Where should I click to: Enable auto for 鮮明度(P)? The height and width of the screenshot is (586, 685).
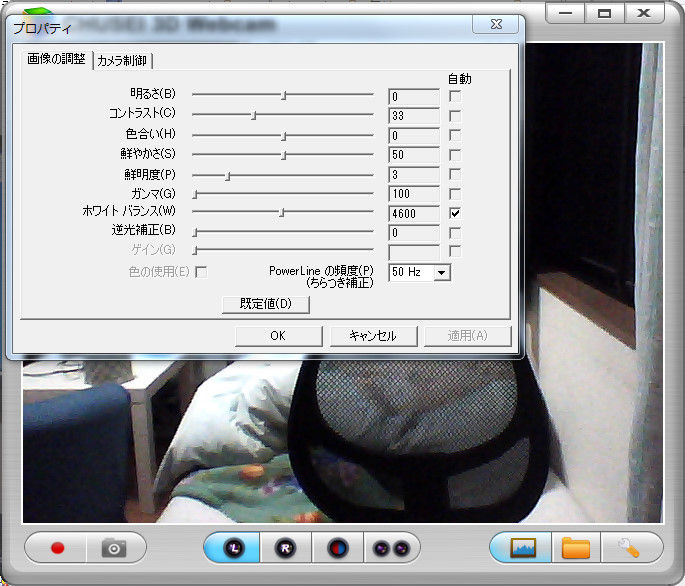pos(455,174)
